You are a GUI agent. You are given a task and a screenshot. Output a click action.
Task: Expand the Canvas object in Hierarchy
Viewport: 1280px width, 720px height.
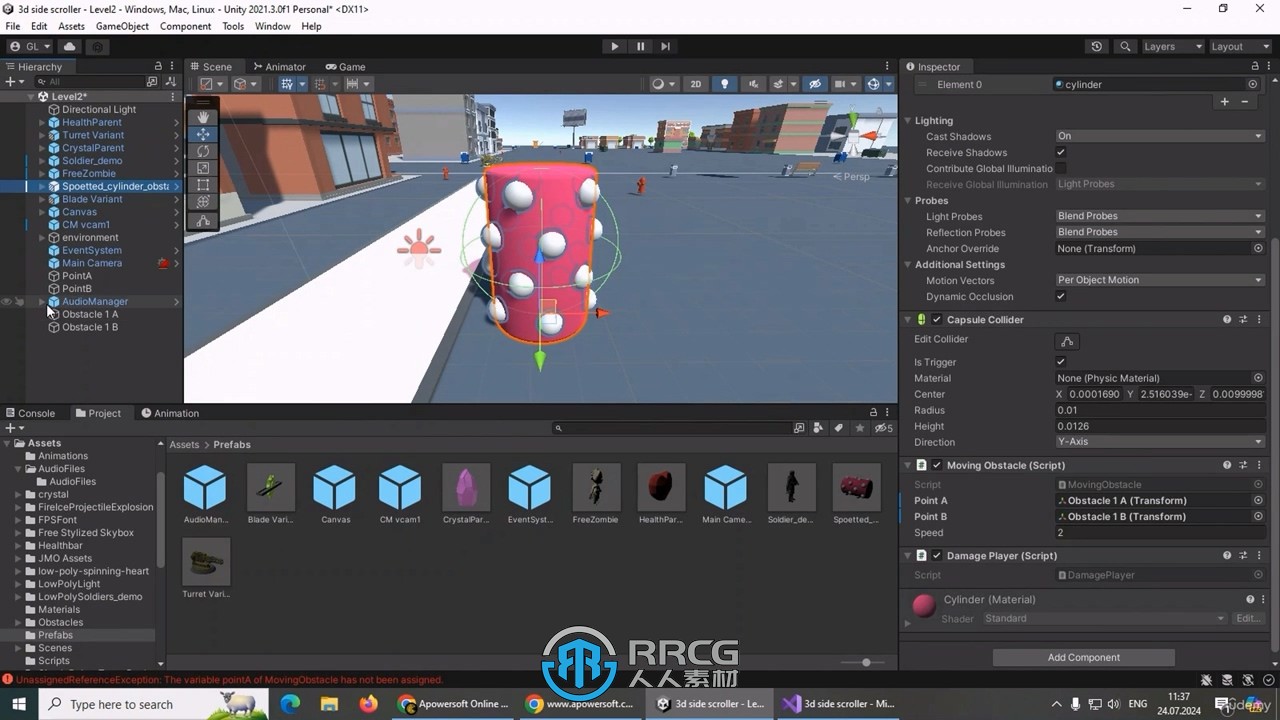(42, 212)
